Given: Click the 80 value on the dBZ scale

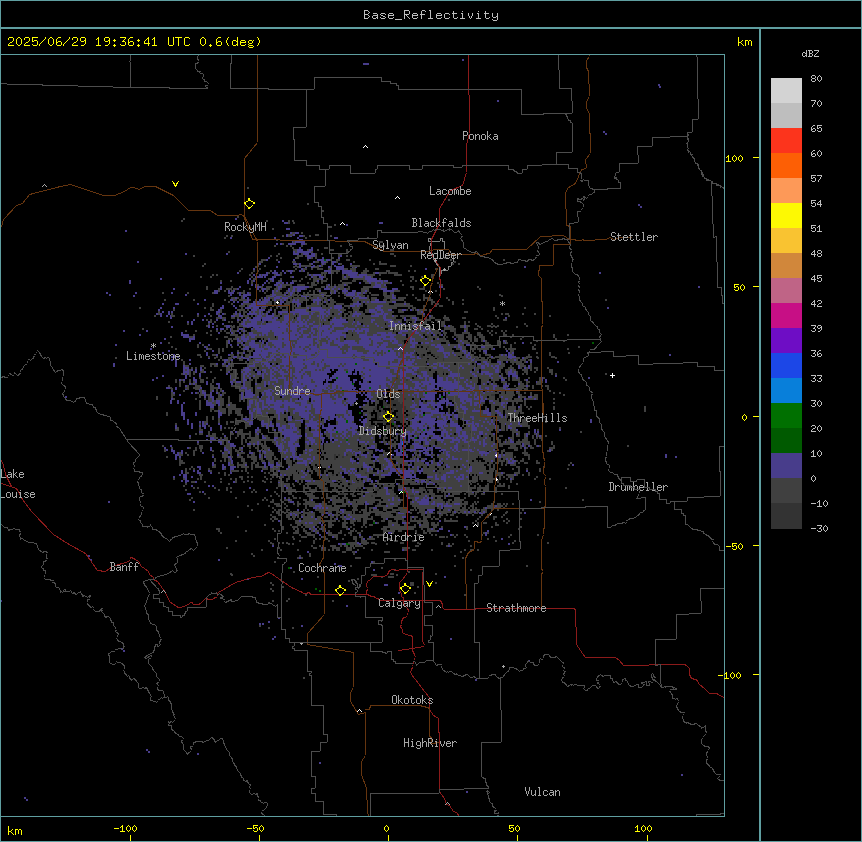Looking at the screenshot, I should click(x=816, y=79).
